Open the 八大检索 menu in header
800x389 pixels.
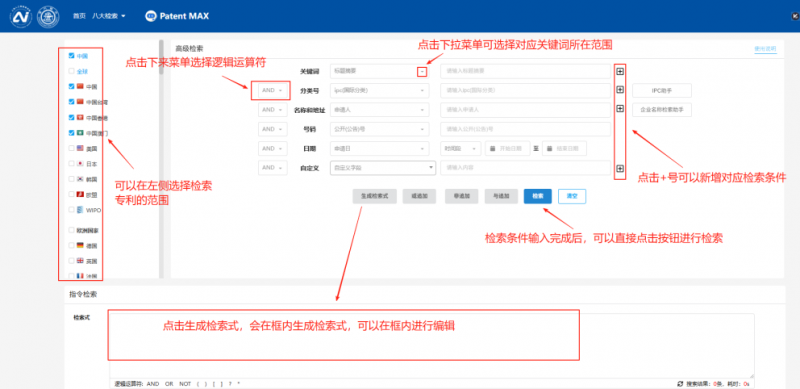tap(109, 16)
